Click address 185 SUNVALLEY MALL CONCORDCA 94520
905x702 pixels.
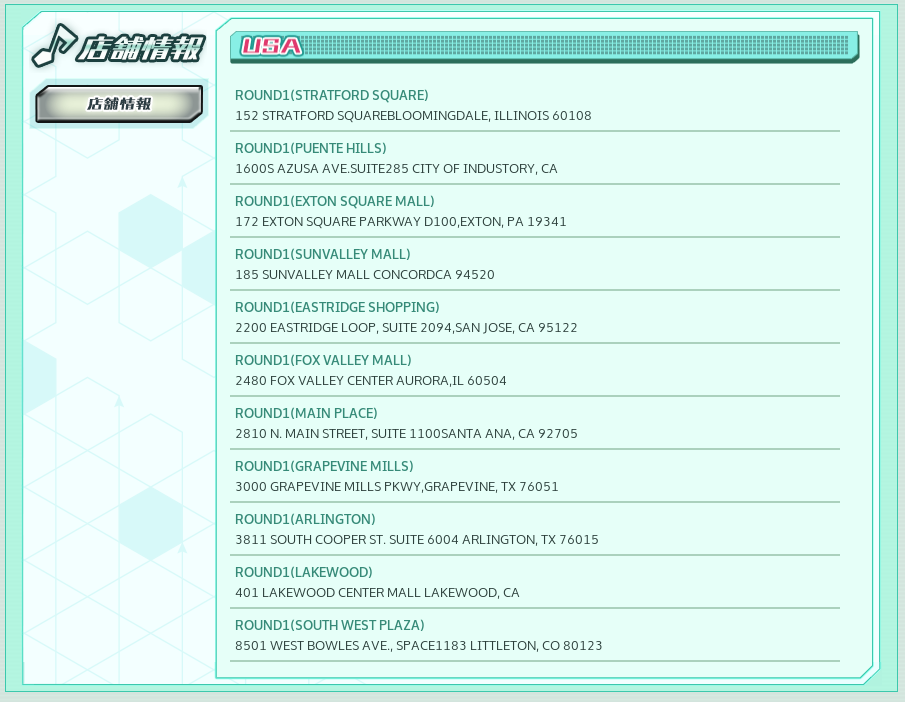click(x=365, y=275)
